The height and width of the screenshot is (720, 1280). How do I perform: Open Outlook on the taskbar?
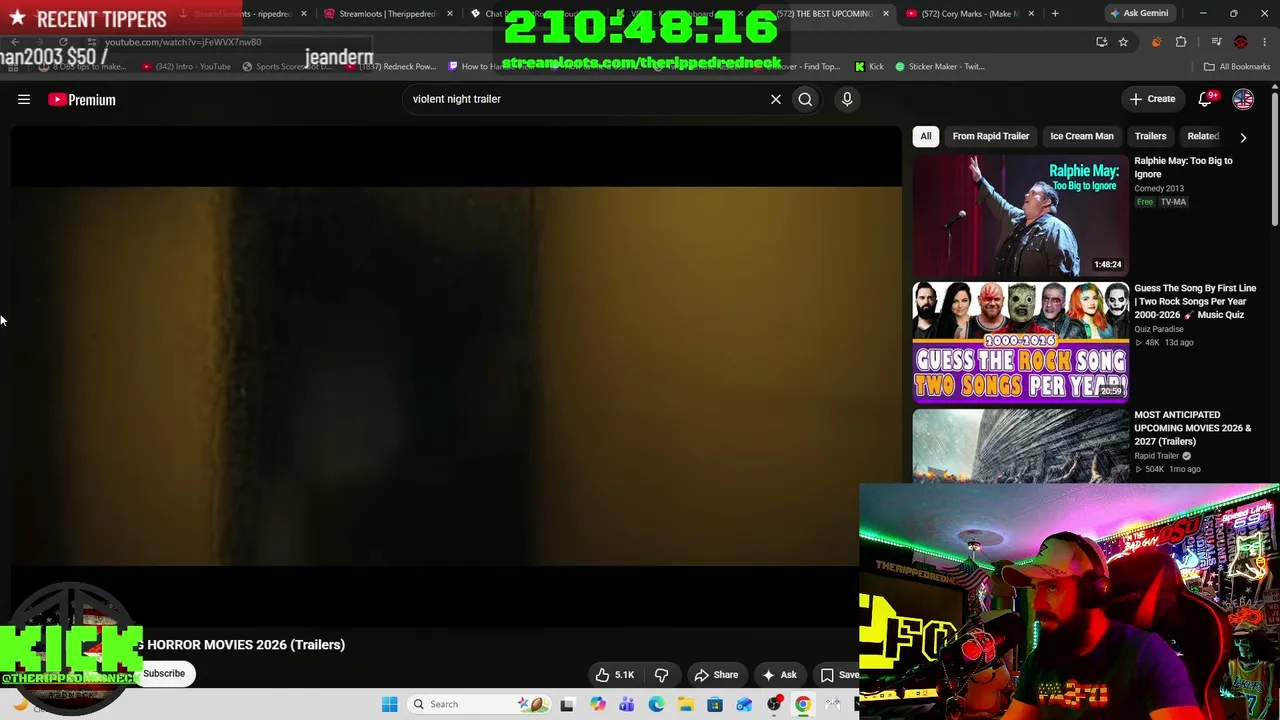744,704
